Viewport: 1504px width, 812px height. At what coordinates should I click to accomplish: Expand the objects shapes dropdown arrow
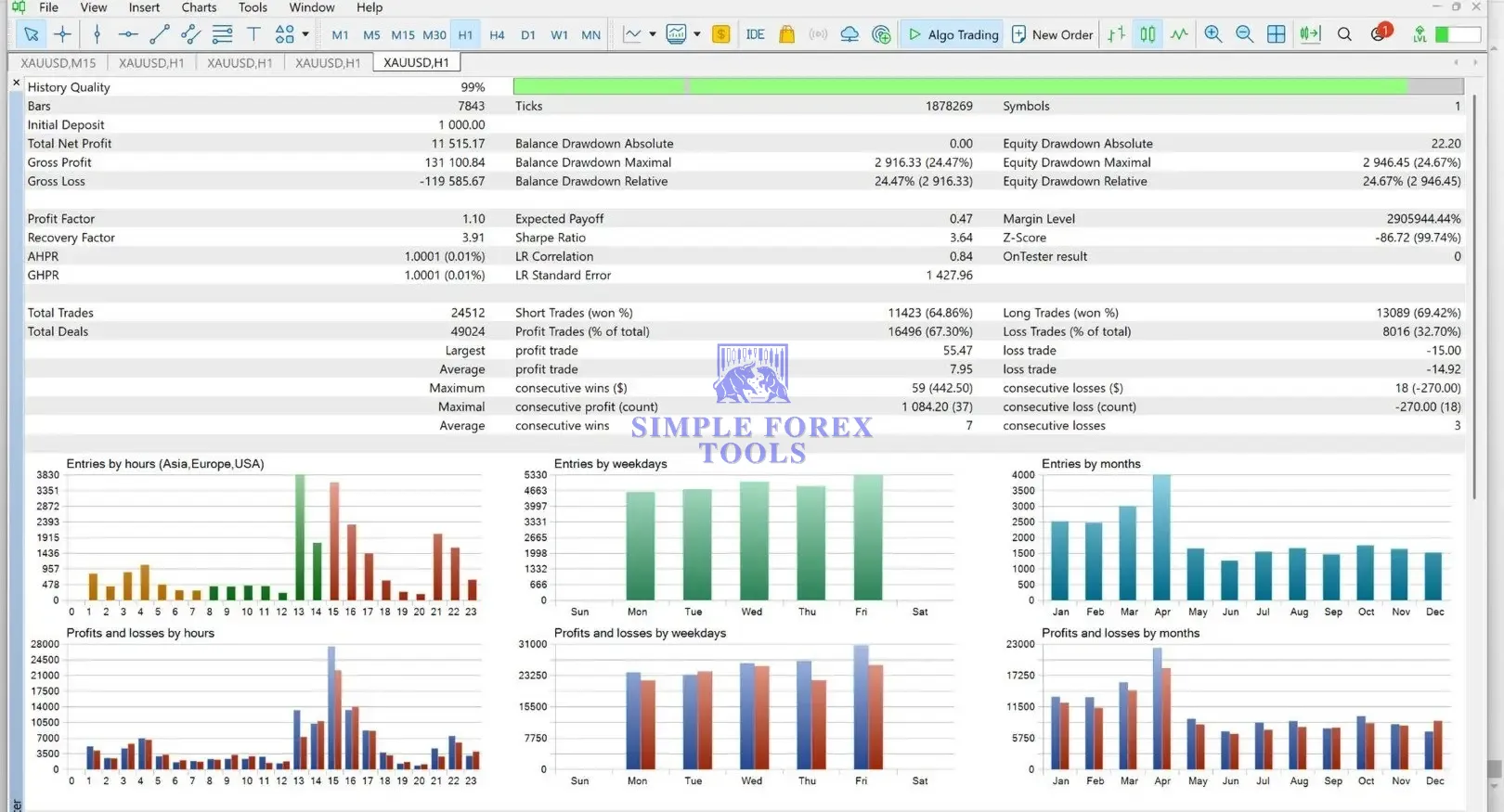pos(305,34)
